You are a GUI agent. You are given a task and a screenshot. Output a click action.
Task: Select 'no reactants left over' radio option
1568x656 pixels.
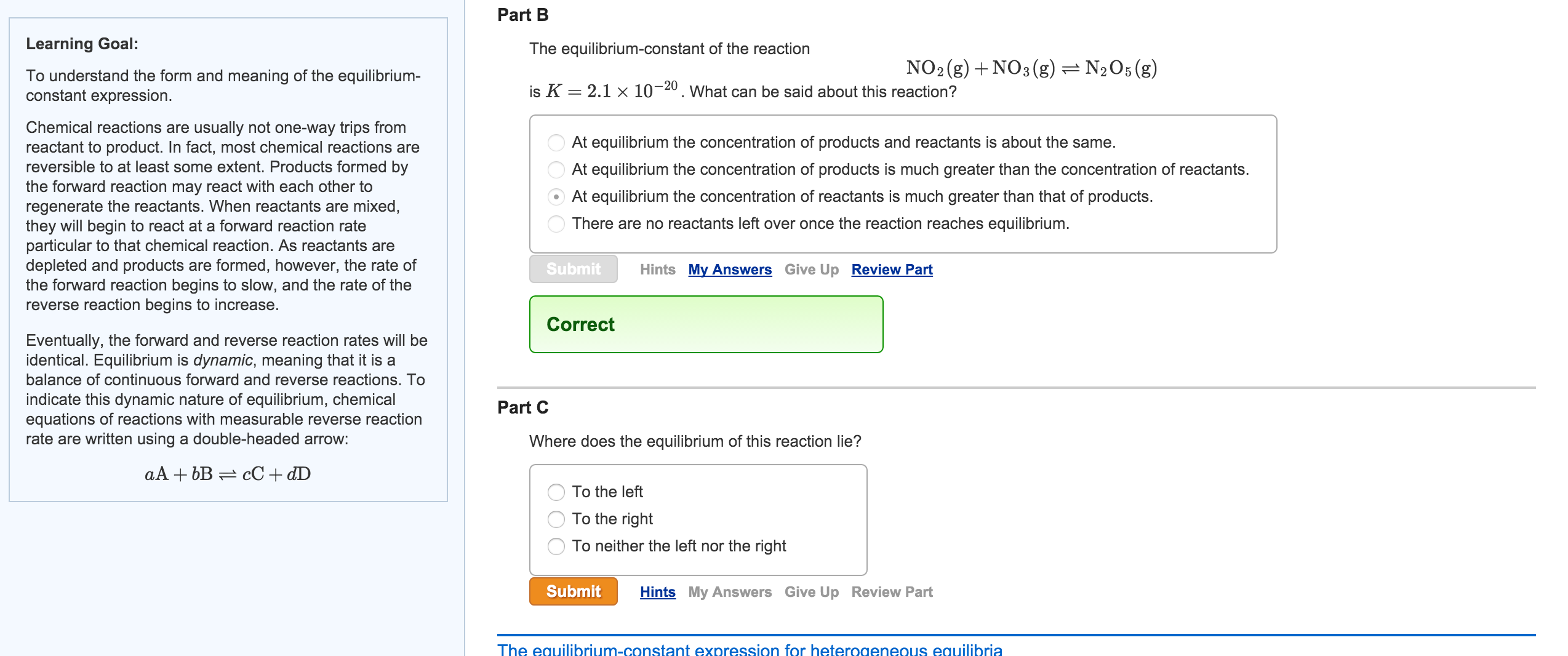(x=556, y=224)
